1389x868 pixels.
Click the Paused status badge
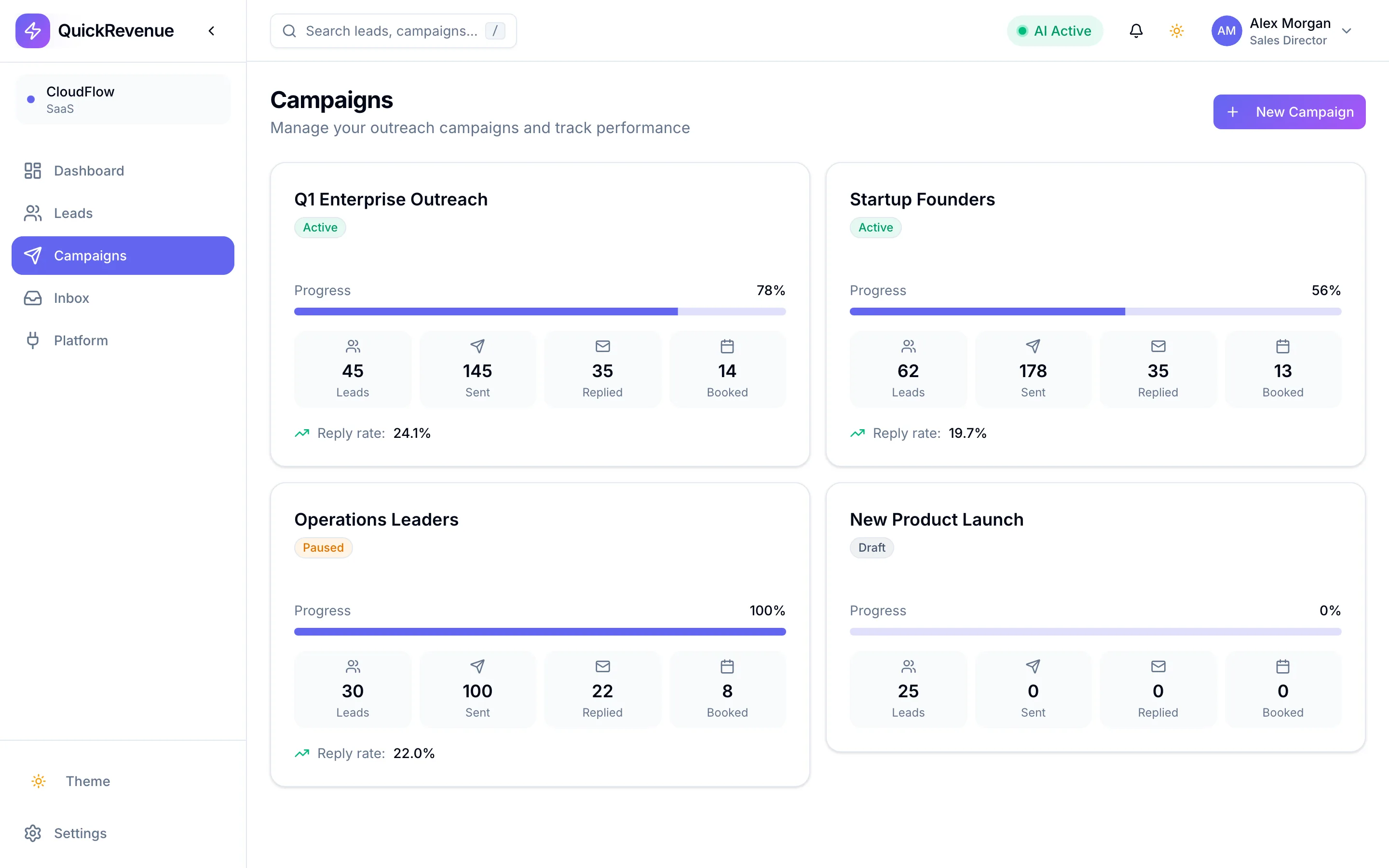coord(323,548)
